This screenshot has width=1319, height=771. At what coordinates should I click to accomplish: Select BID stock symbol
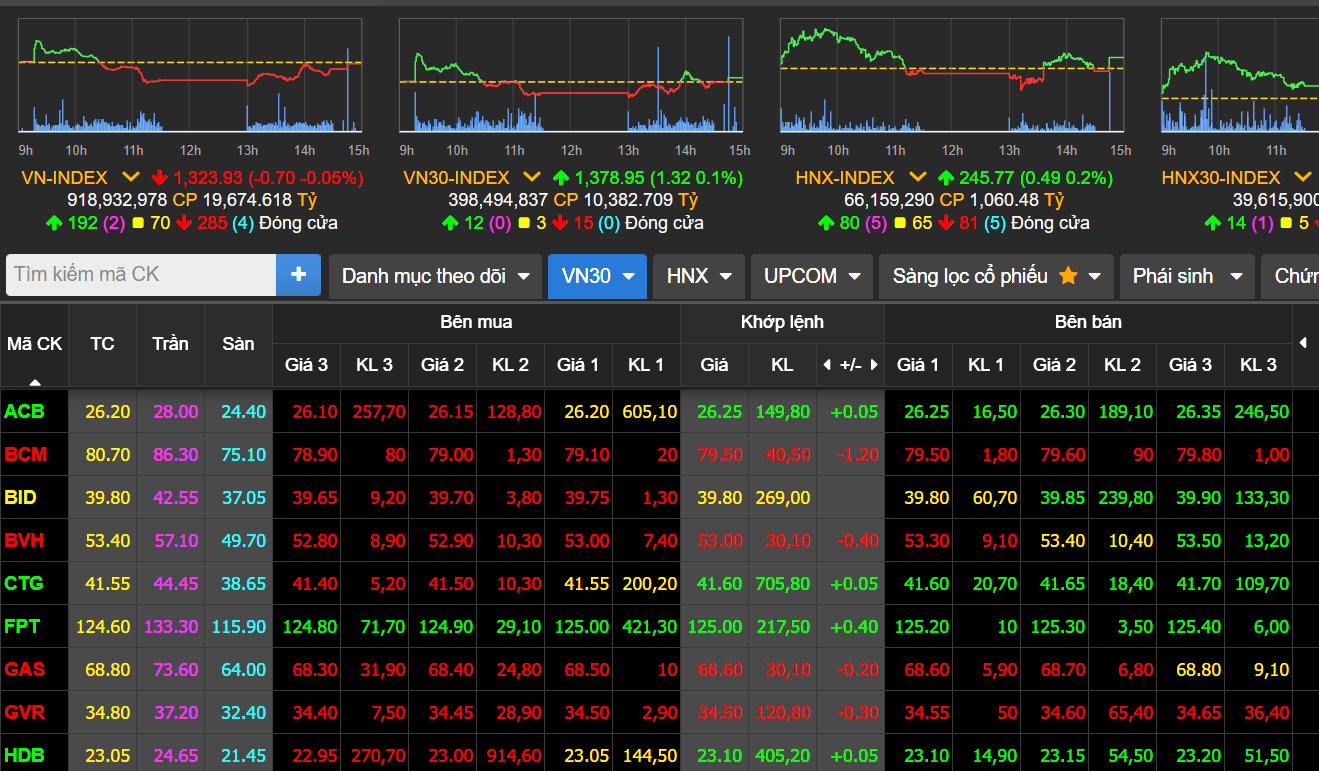tap(20, 497)
